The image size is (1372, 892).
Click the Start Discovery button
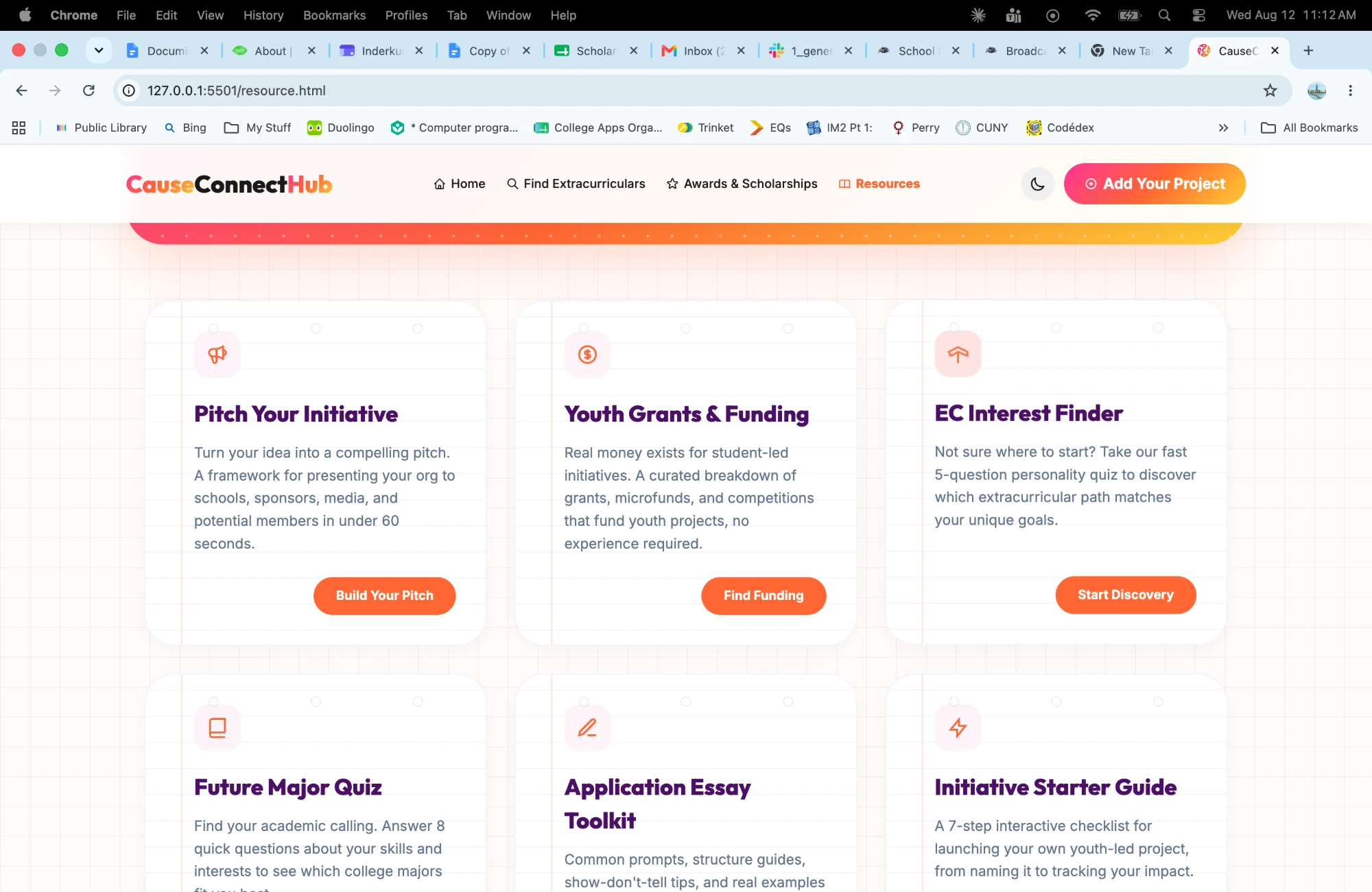click(x=1126, y=595)
